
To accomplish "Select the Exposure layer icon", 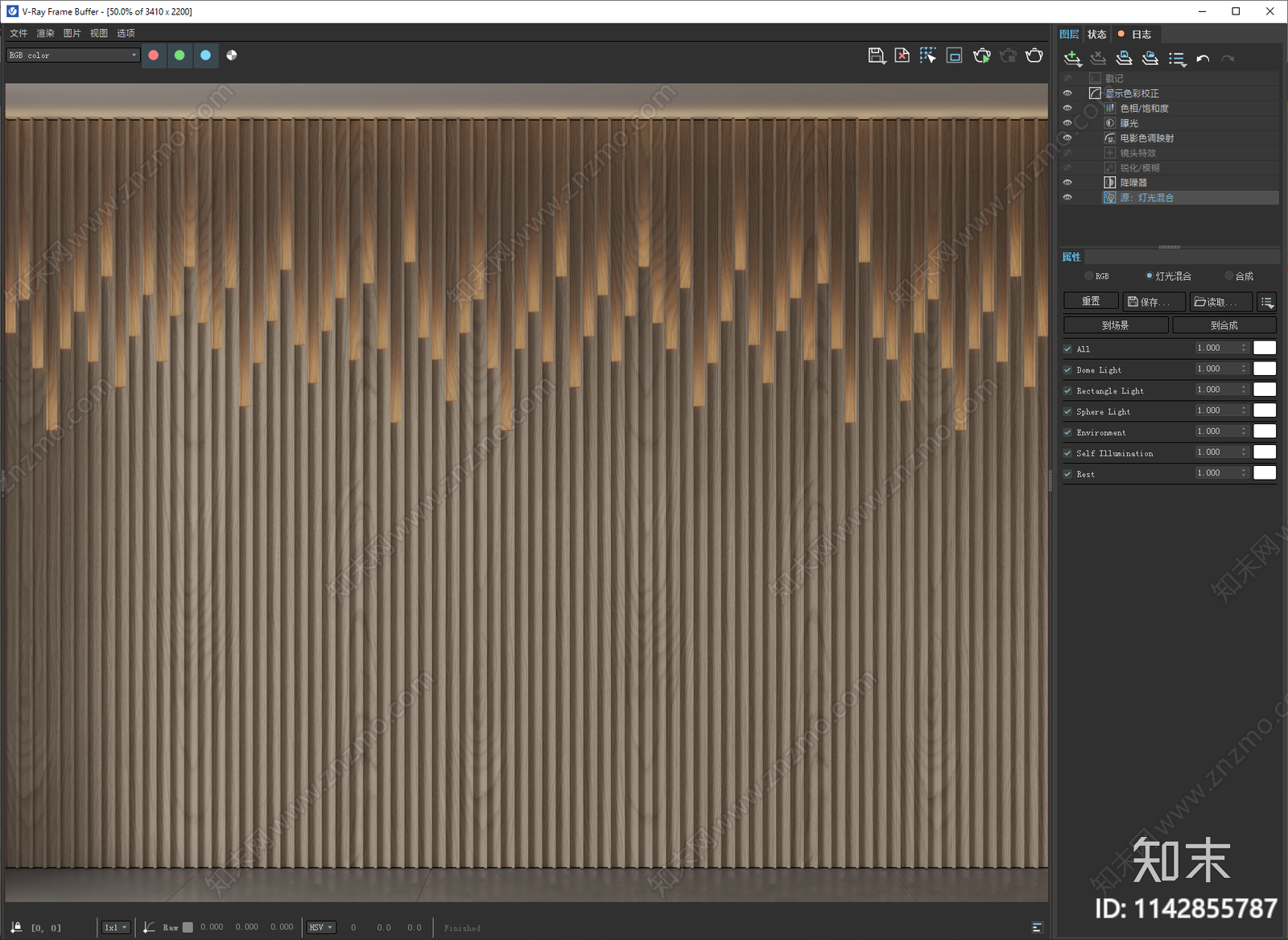I will coord(1110,123).
